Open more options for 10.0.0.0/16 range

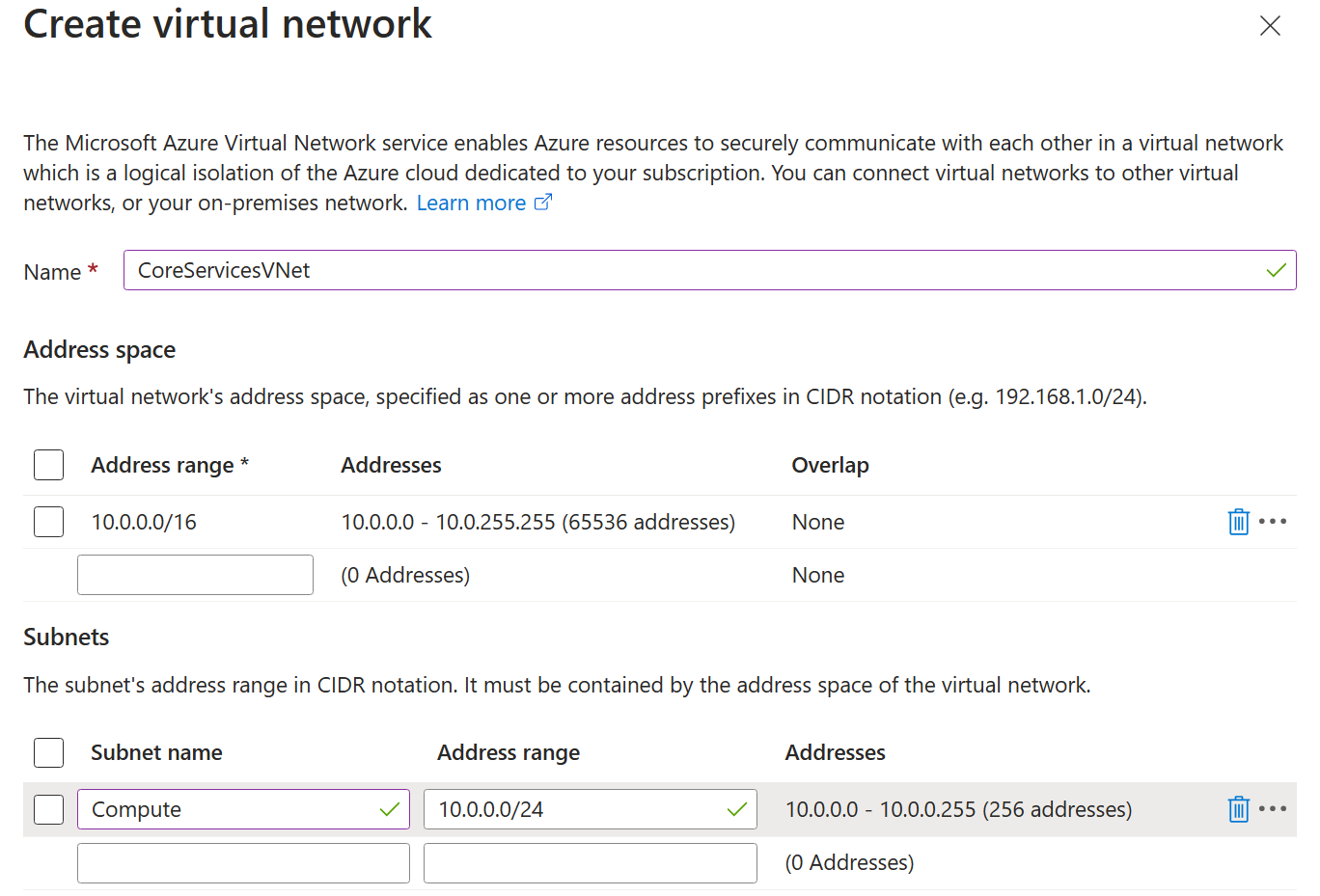1273,522
